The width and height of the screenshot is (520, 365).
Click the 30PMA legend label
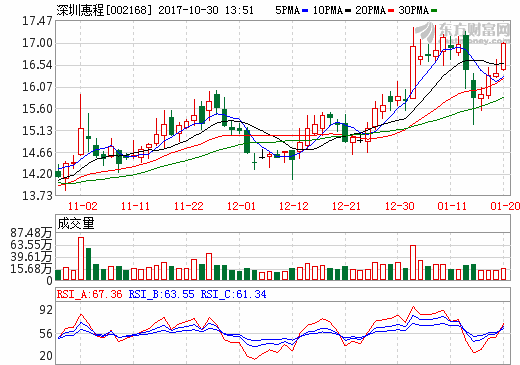[413, 10]
